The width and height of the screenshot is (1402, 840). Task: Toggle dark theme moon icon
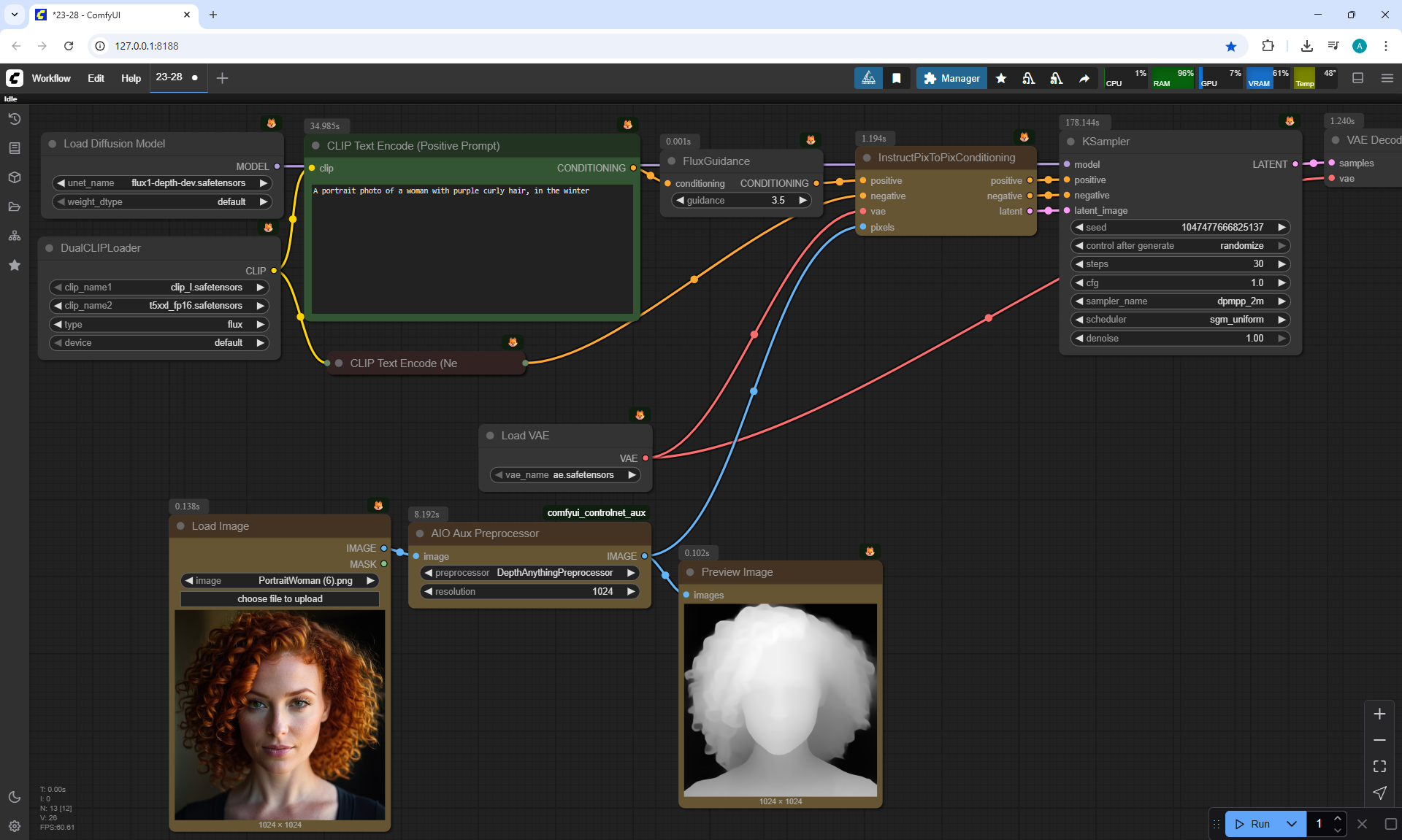(x=15, y=797)
